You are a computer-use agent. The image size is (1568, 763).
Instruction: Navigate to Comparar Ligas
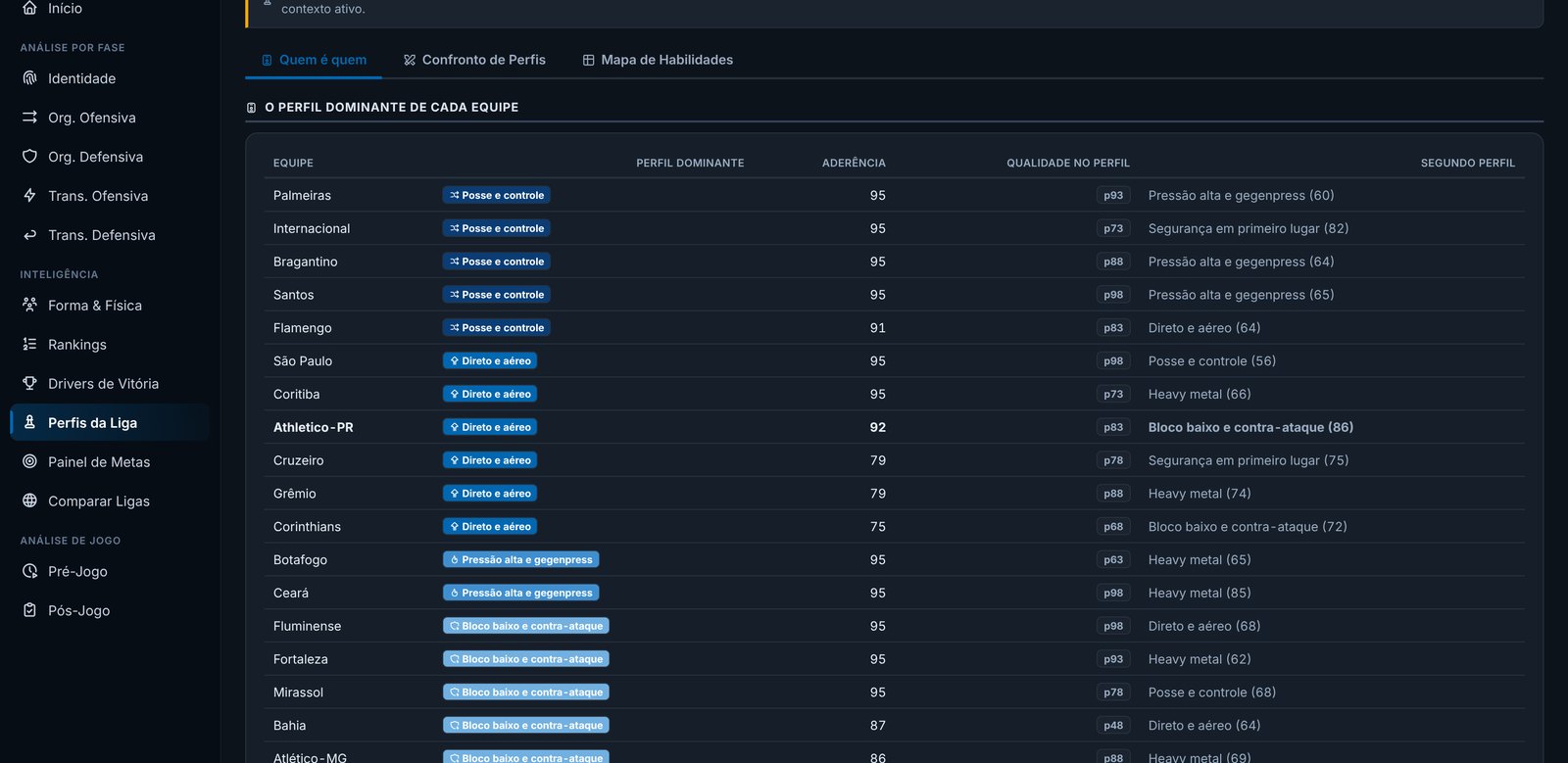(x=110, y=501)
